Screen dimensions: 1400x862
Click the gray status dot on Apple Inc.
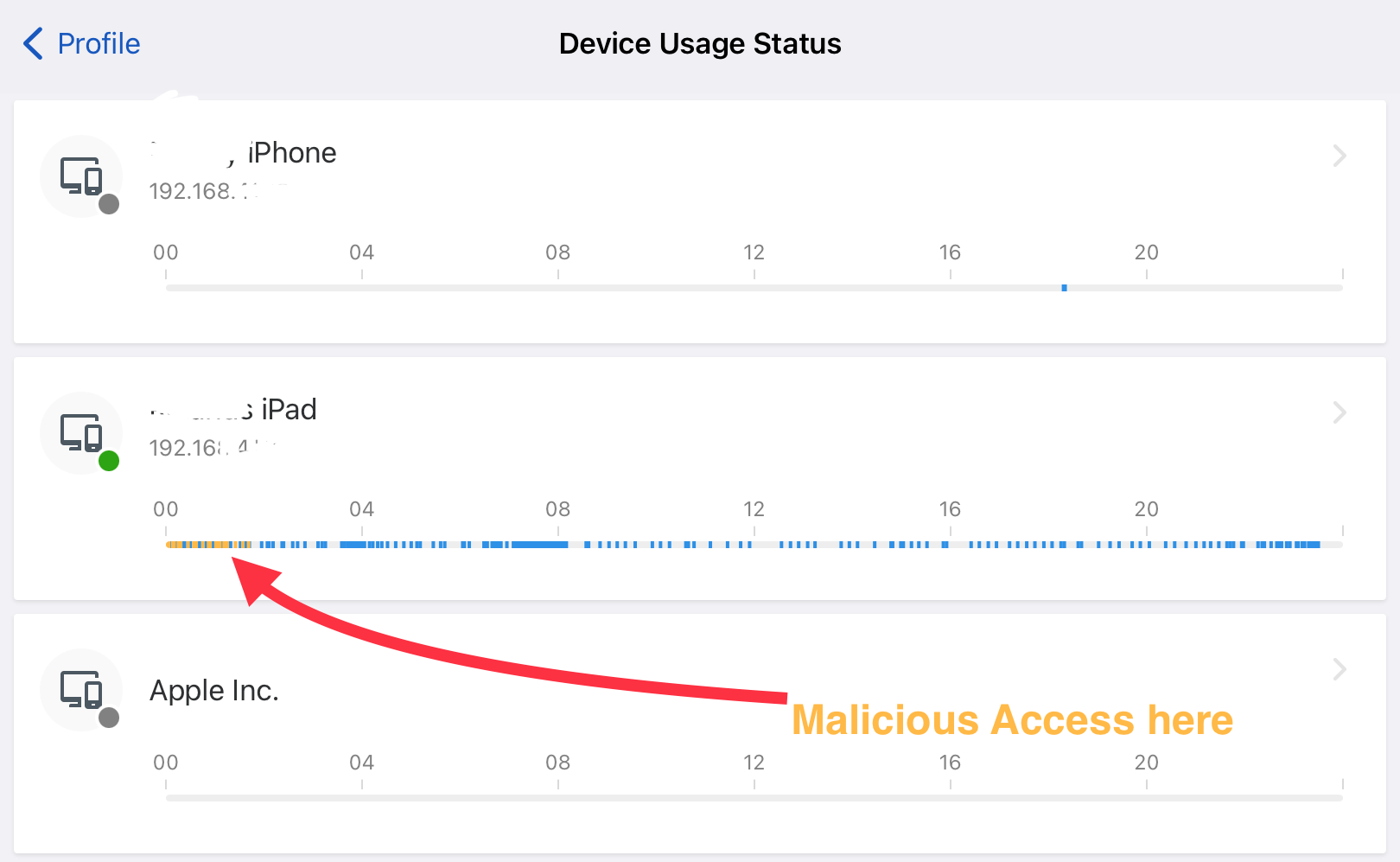109,718
